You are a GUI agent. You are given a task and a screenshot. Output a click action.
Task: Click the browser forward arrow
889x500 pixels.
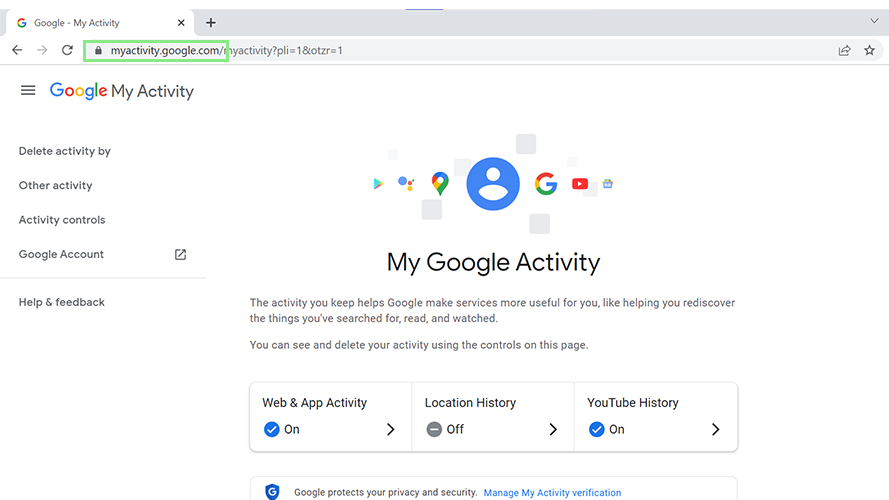pyautogui.click(x=42, y=50)
